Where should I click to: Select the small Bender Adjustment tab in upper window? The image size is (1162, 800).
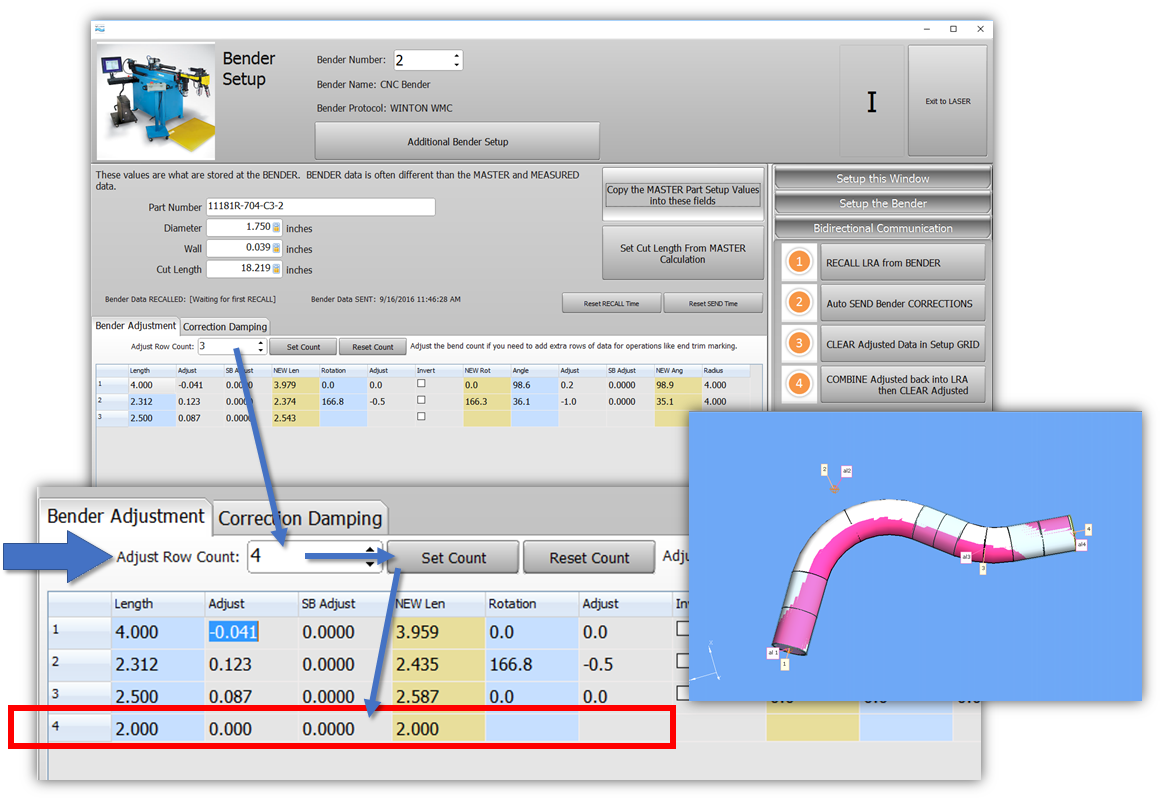[135, 326]
